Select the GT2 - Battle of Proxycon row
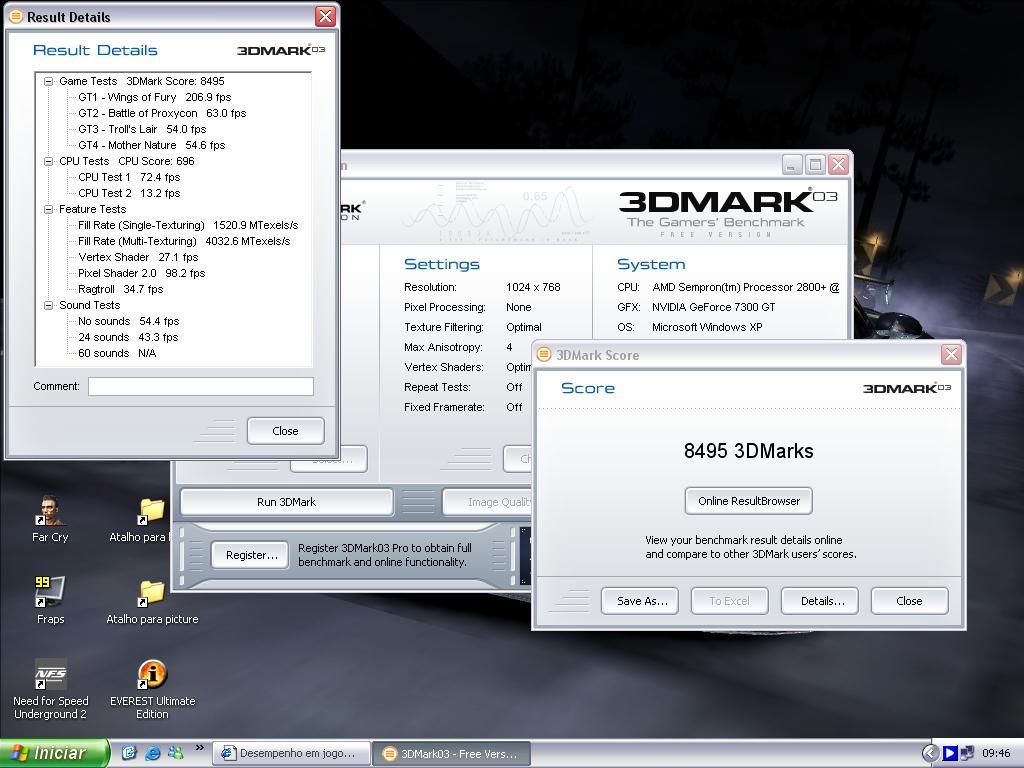 coord(162,113)
